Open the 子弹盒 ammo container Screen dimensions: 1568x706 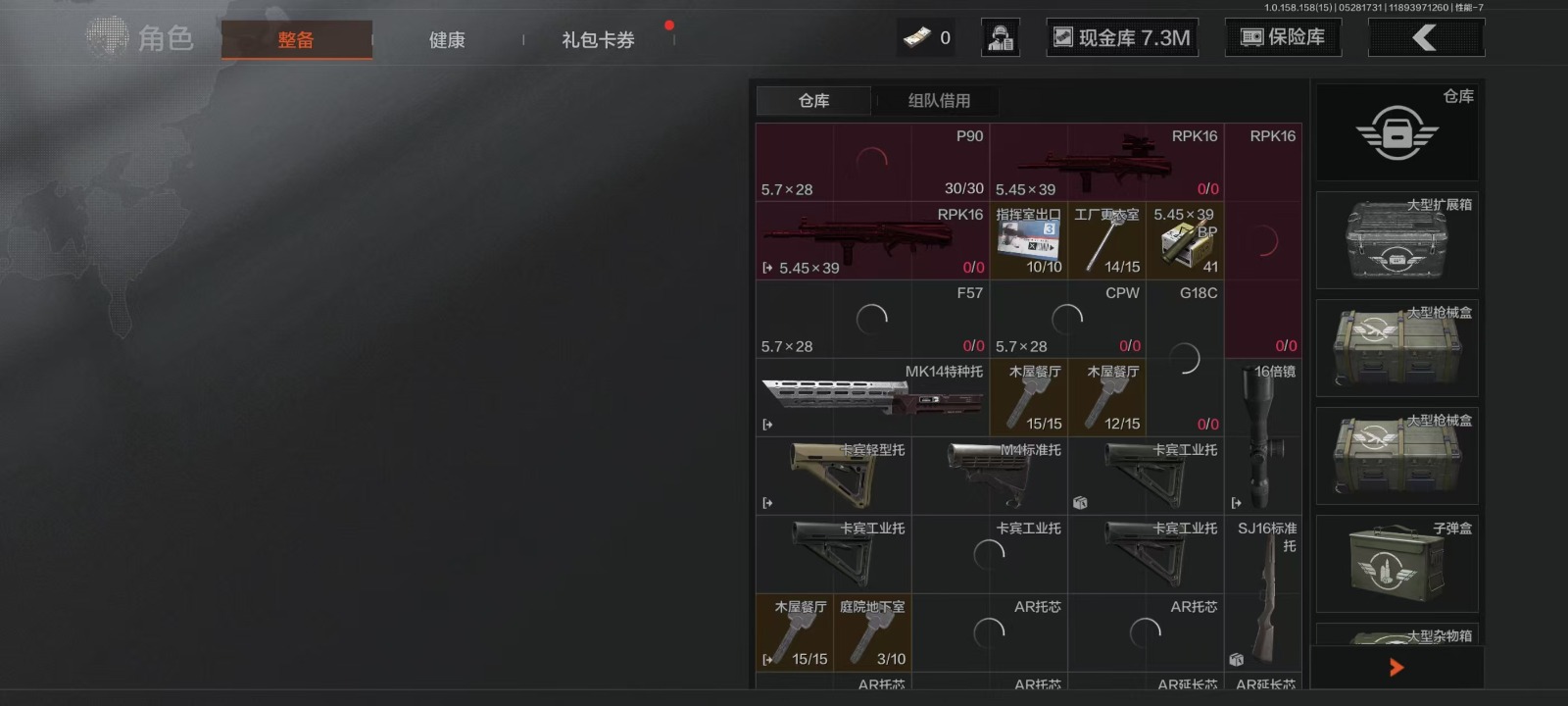click(x=1396, y=564)
